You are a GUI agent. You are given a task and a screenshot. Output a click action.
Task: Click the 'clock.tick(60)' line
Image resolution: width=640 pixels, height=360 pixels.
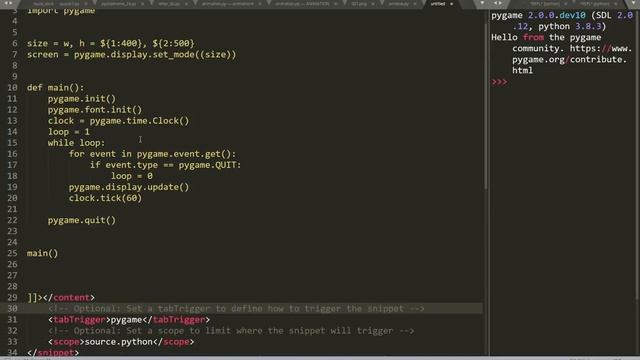(105, 198)
